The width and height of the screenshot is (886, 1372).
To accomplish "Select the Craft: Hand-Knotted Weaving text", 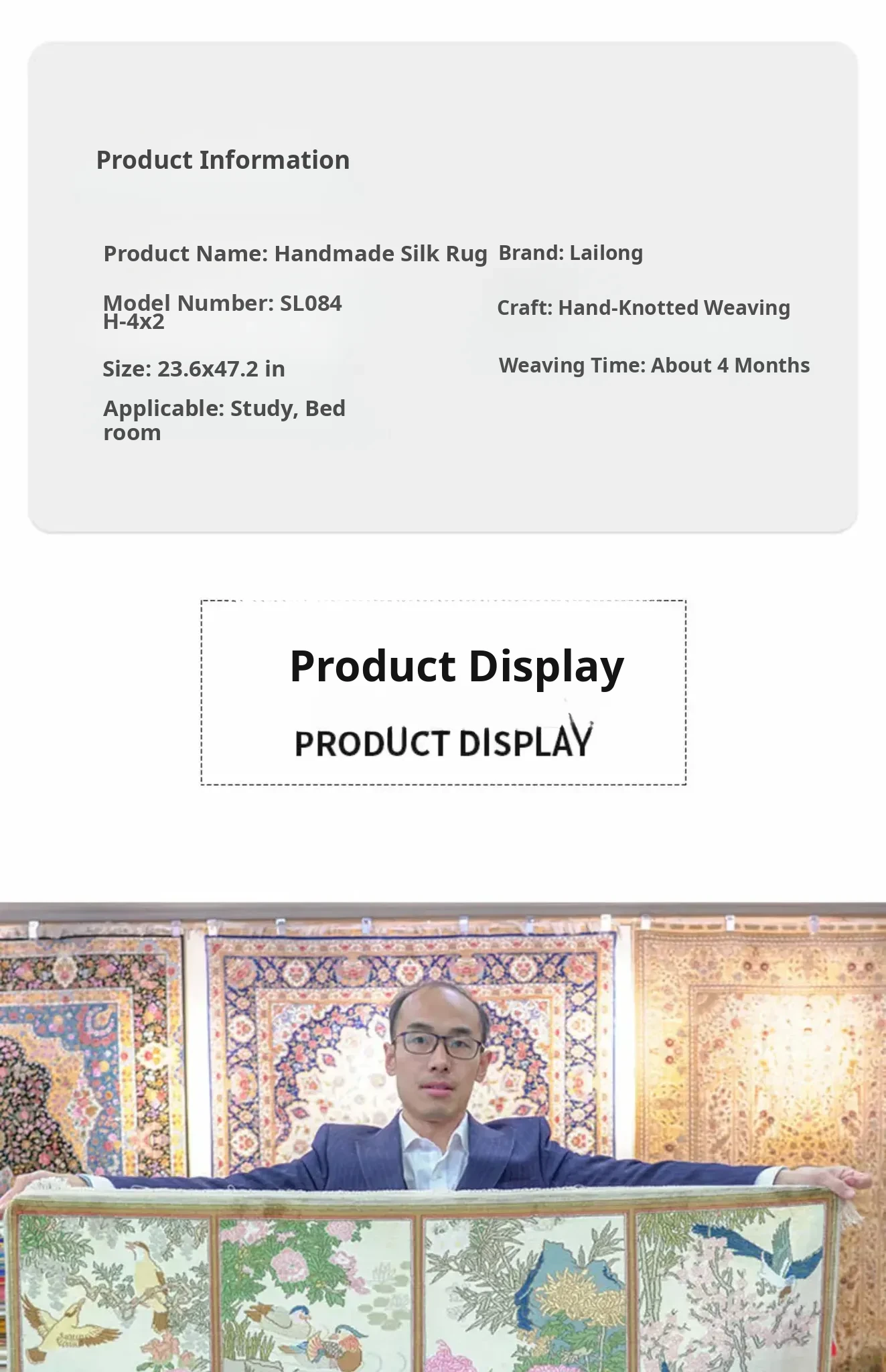I will tap(644, 307).
